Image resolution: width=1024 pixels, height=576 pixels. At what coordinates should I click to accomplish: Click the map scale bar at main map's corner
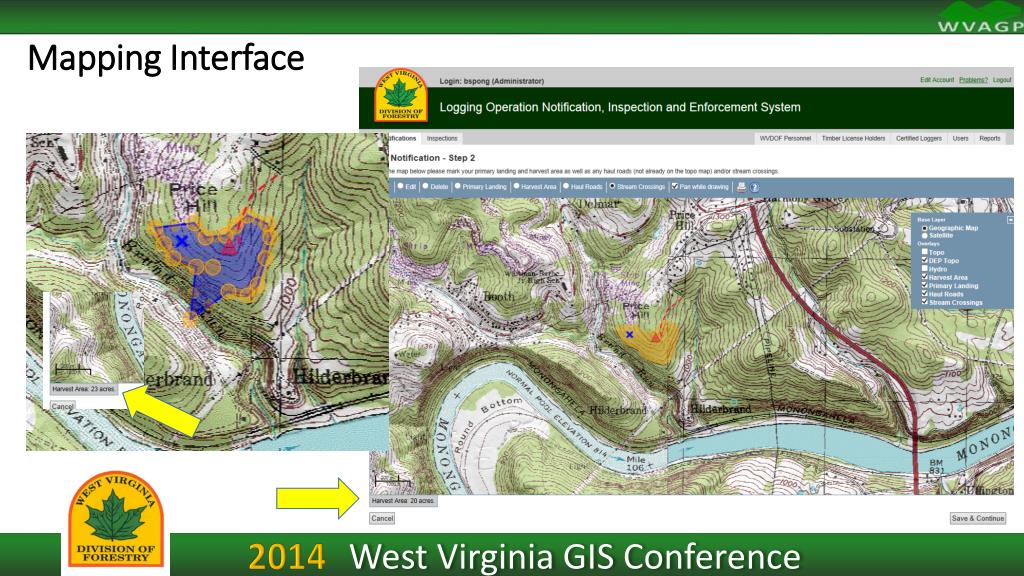click(x=392, y=481)
